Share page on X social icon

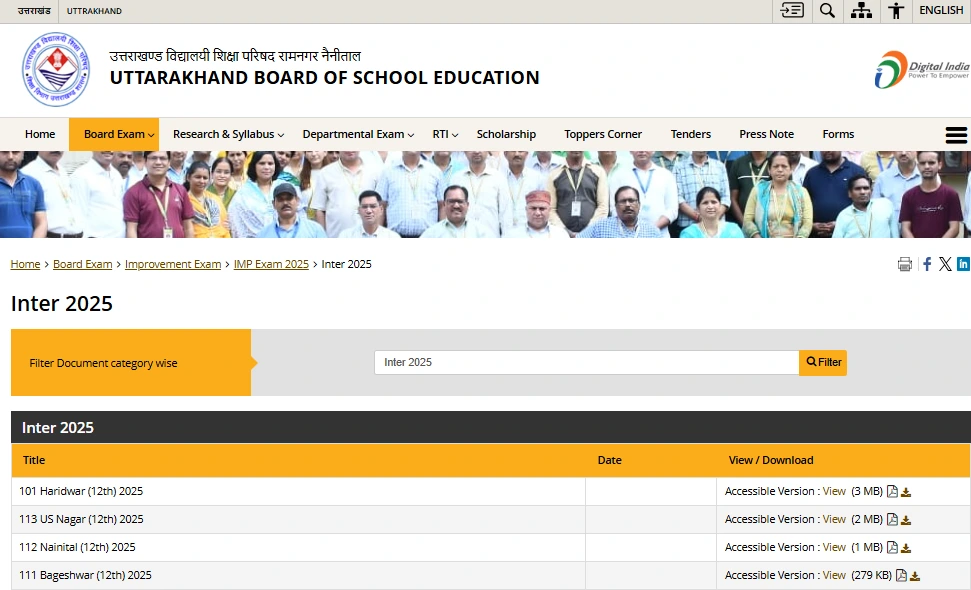944,263
